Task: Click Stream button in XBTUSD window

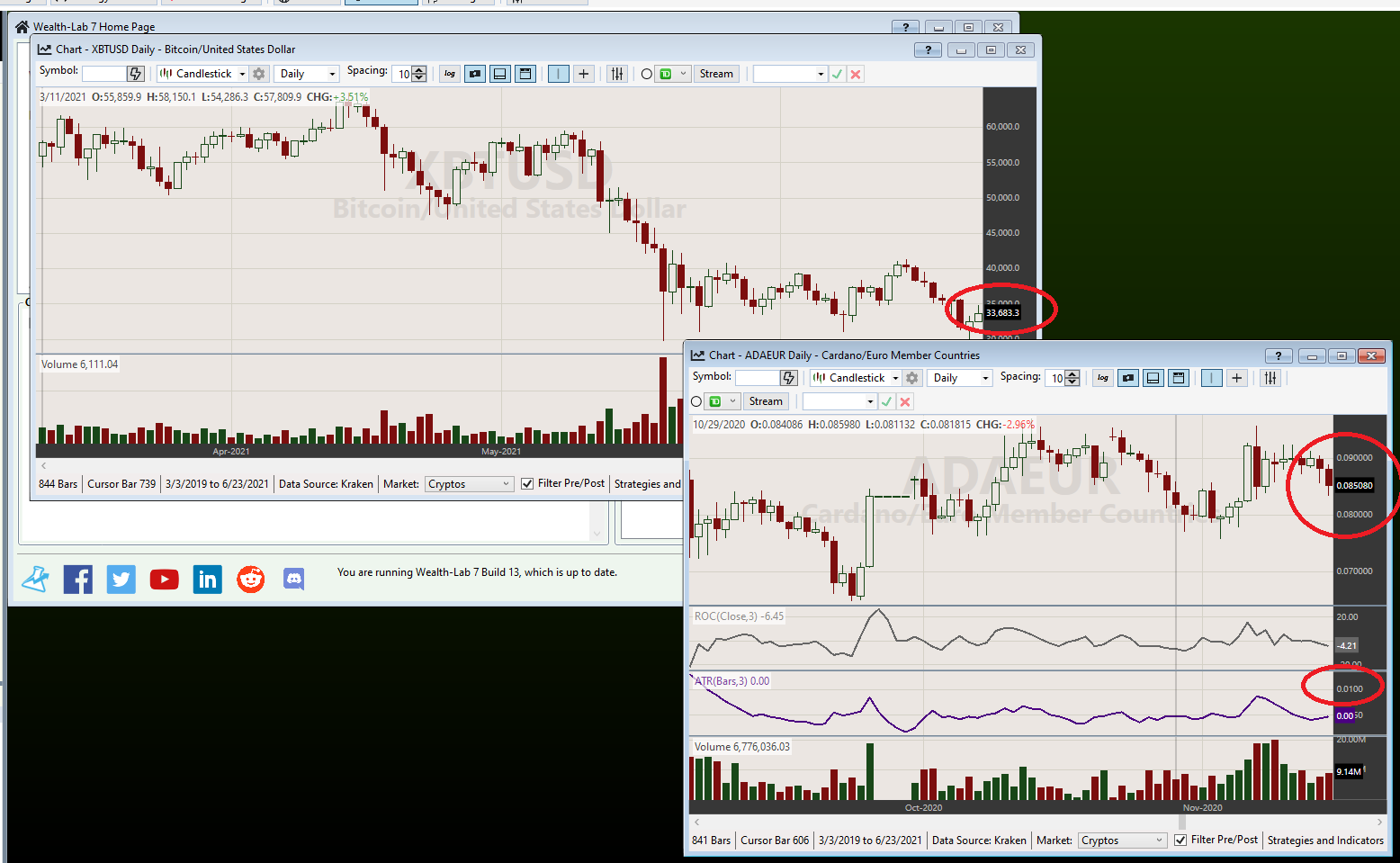Action: [716, 74]
